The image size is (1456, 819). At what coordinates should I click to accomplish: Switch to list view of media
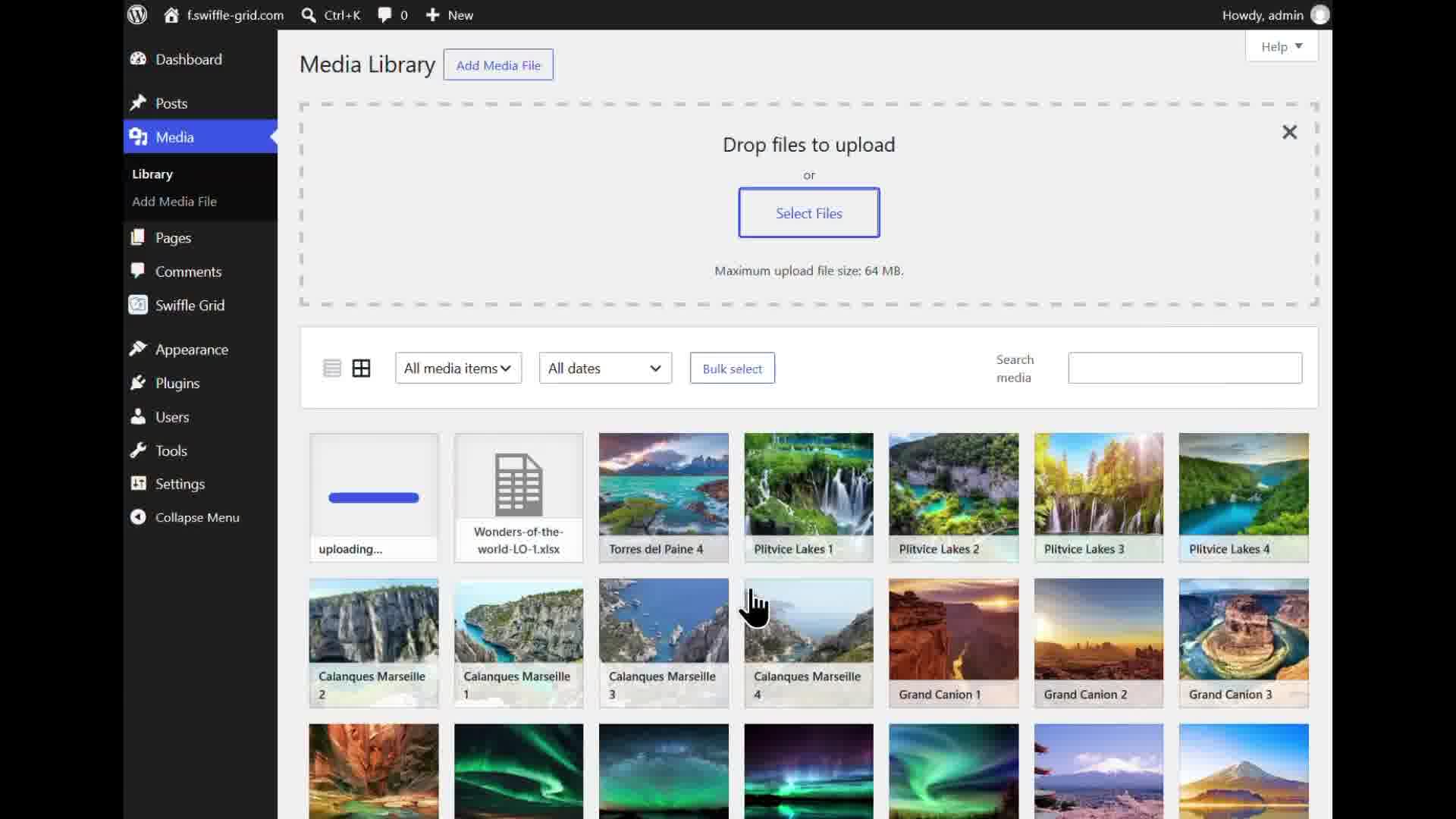click(x=332, y=369)
